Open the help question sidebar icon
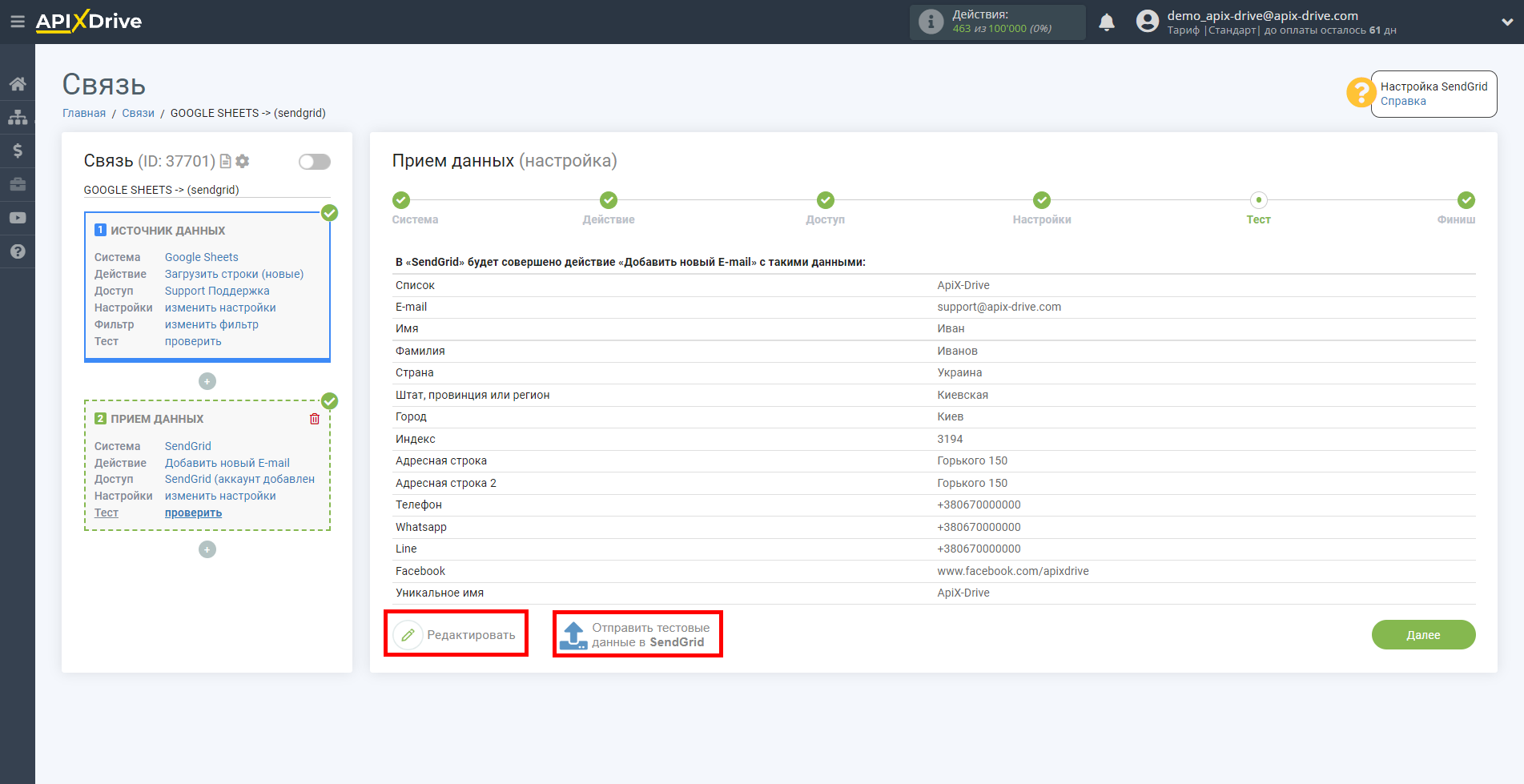This screenshot has width=1524, height=784. tap(18, 251)
